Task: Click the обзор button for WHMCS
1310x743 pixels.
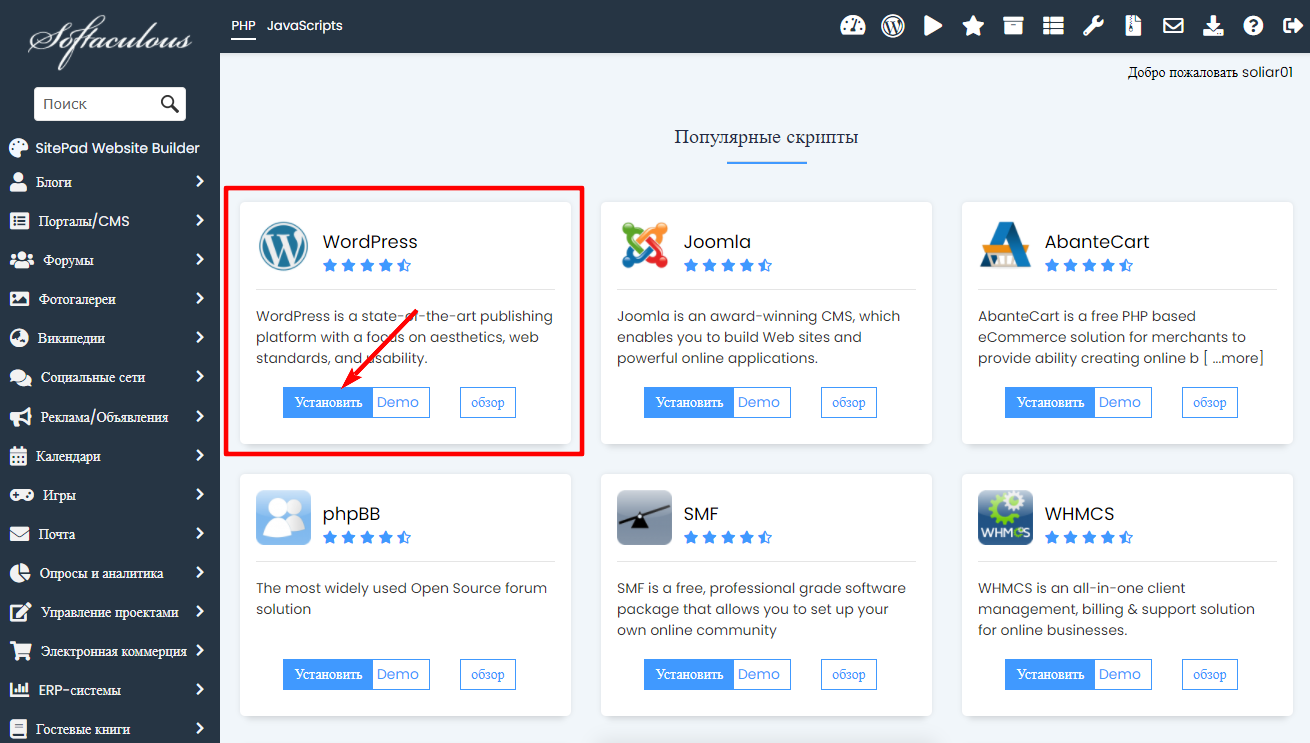Action: click(1209, 674)
